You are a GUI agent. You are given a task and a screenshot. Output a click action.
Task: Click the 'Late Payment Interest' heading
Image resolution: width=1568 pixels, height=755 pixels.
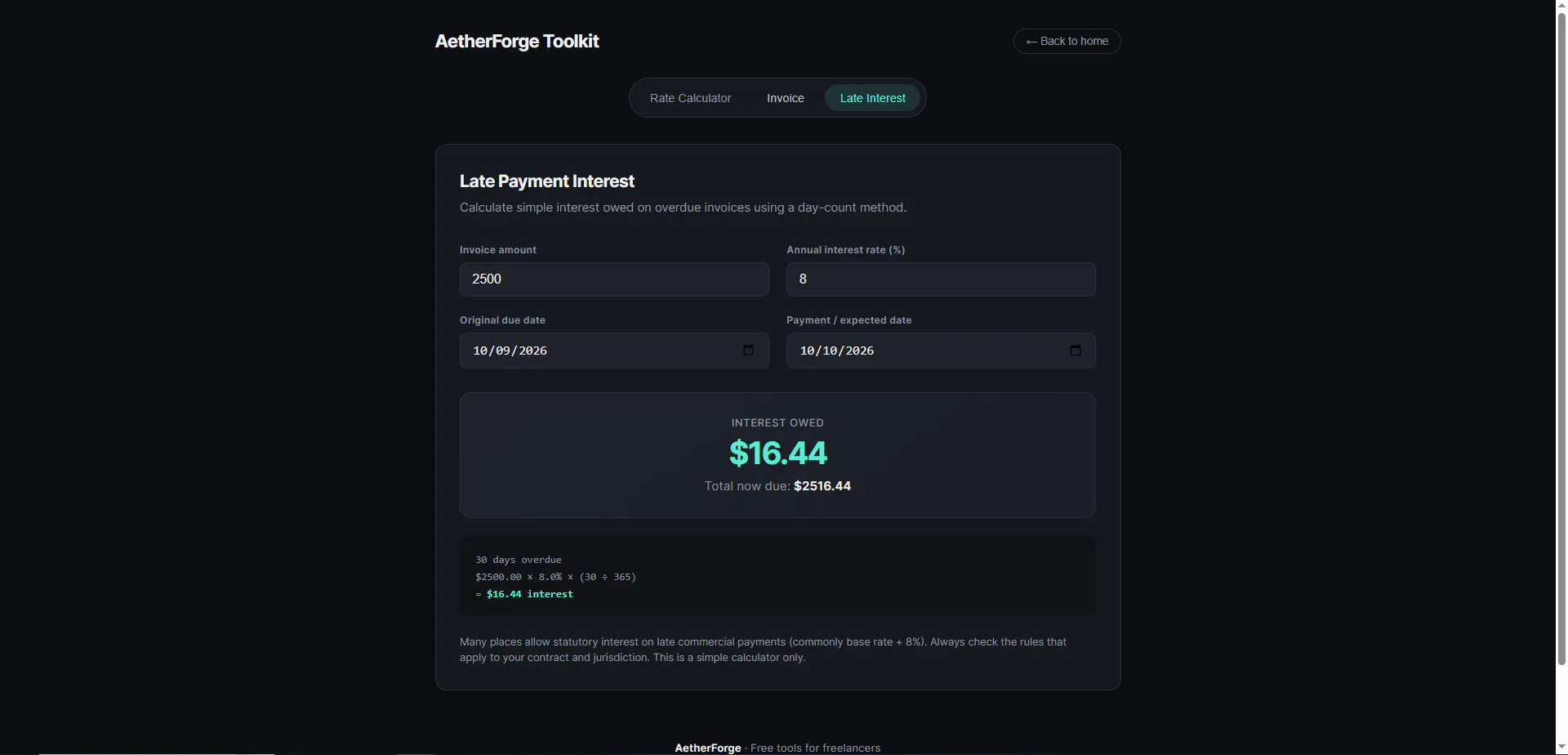click(547, 181)
